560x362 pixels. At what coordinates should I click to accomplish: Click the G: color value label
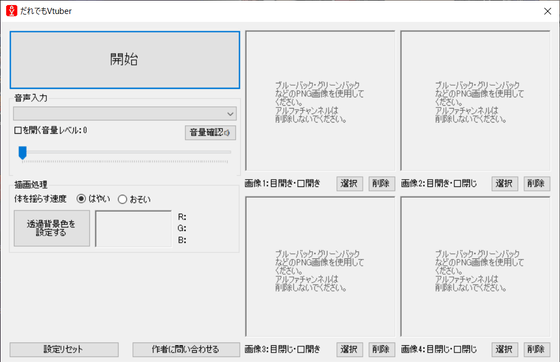(182, 228)
